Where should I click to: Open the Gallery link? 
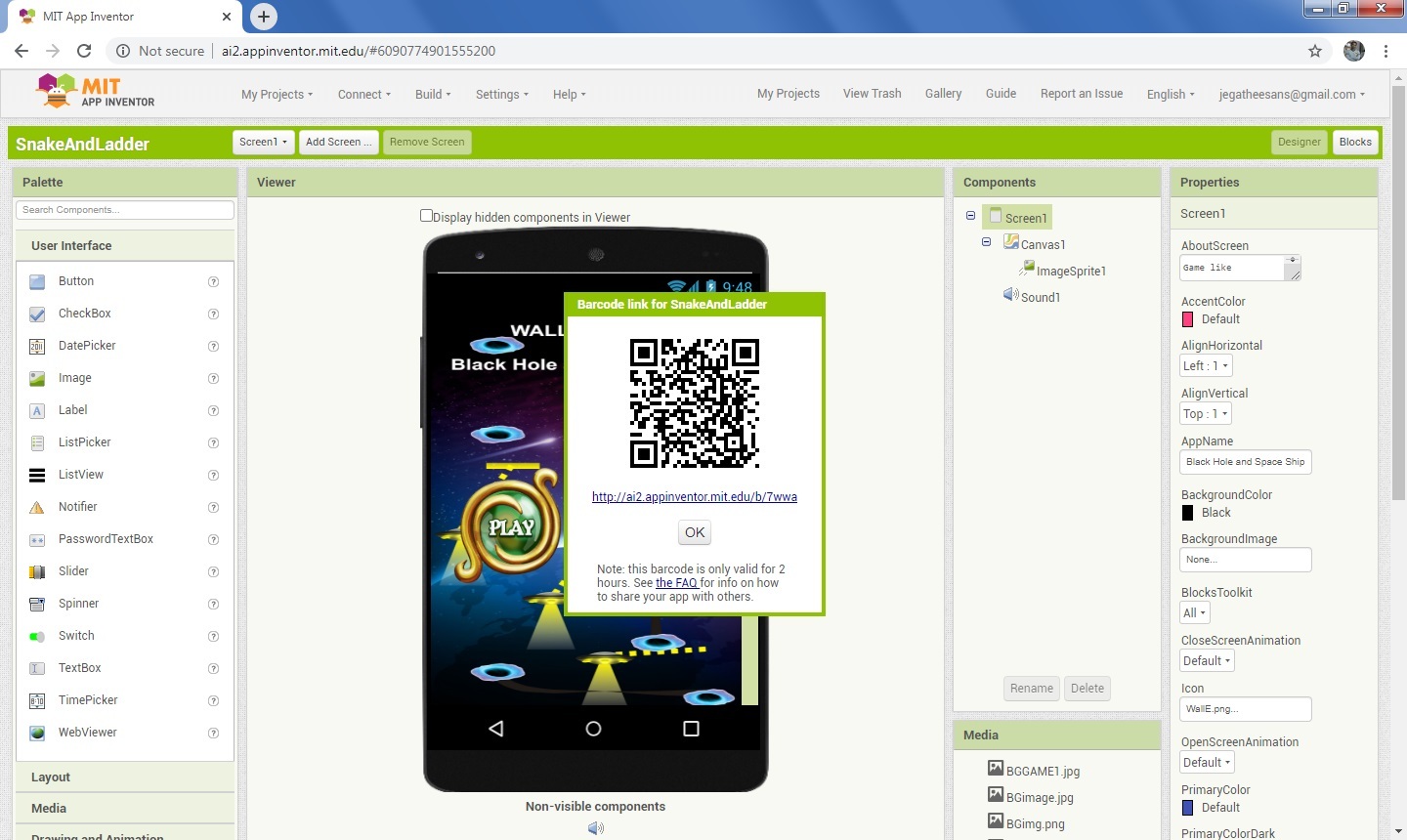click(x=943, y=94)
